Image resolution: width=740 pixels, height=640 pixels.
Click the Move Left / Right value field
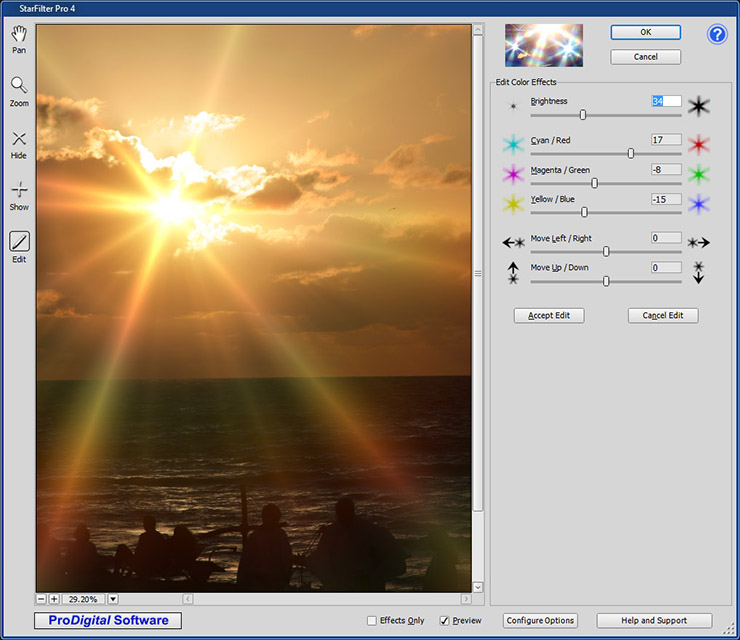pos(666,238)
